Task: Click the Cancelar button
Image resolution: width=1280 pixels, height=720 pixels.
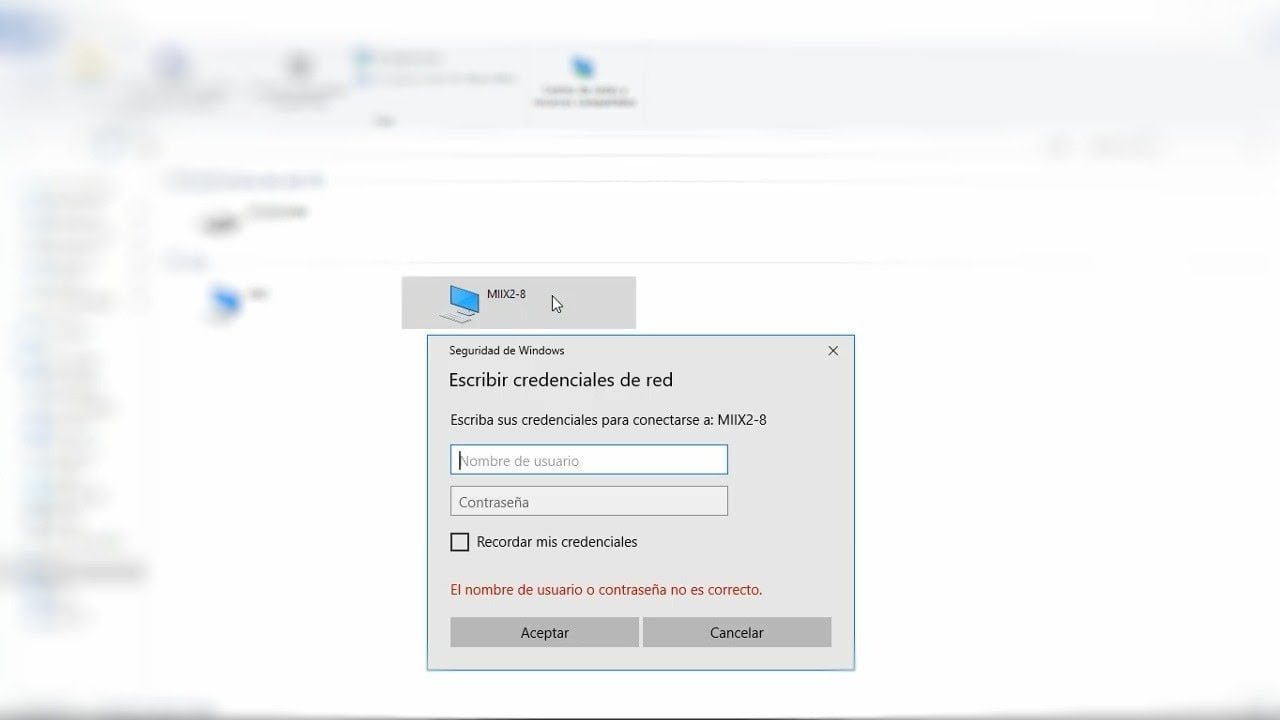Action: (x=737, y=632)
